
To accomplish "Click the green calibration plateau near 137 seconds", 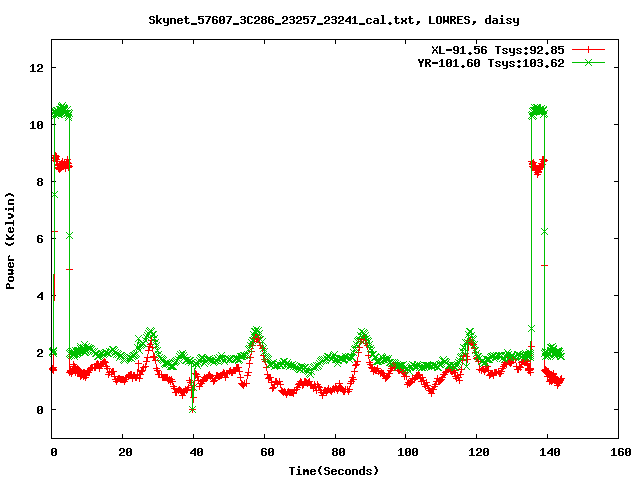I will 538,111.
